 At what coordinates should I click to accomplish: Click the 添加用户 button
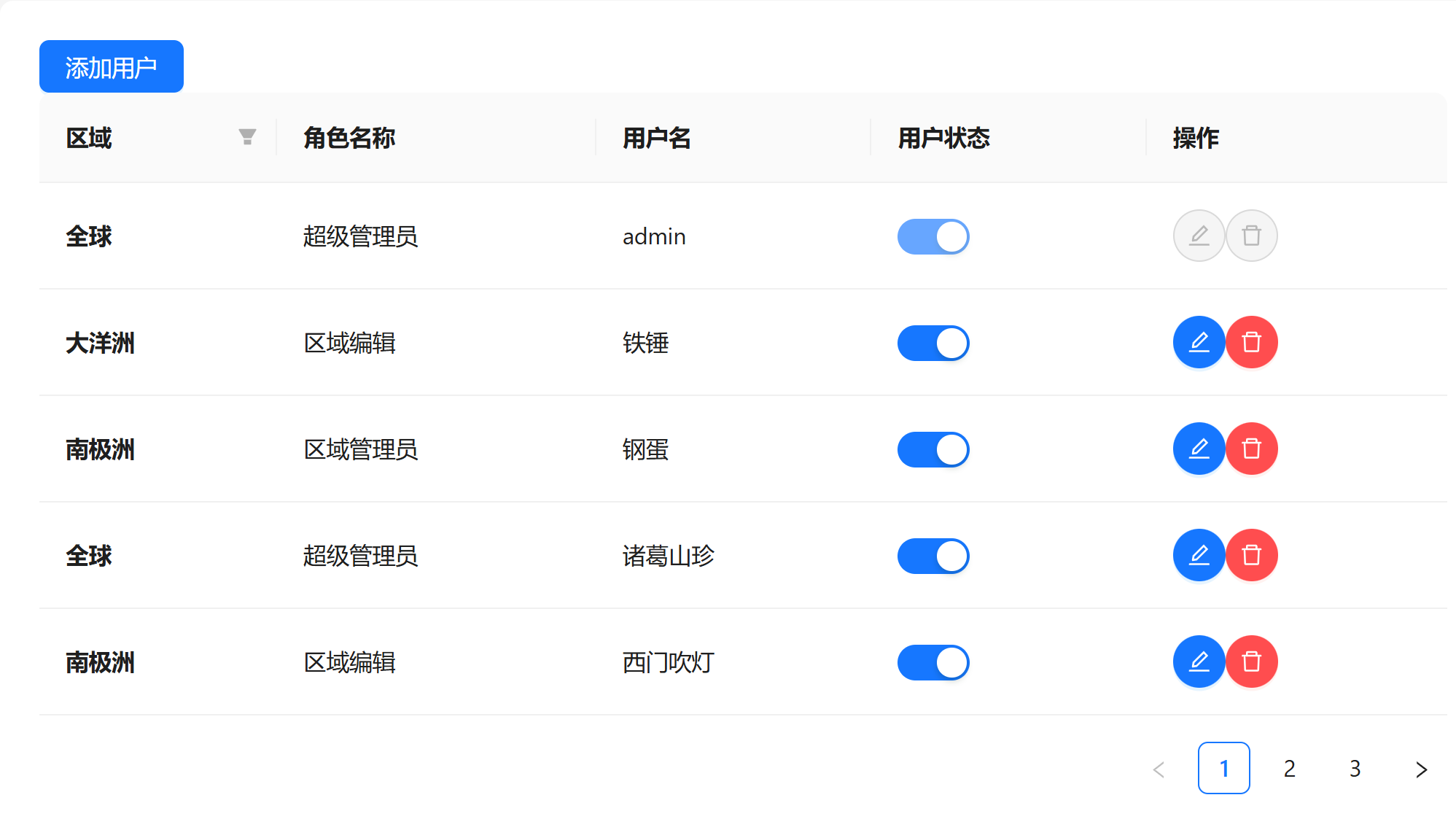[111, 67]
